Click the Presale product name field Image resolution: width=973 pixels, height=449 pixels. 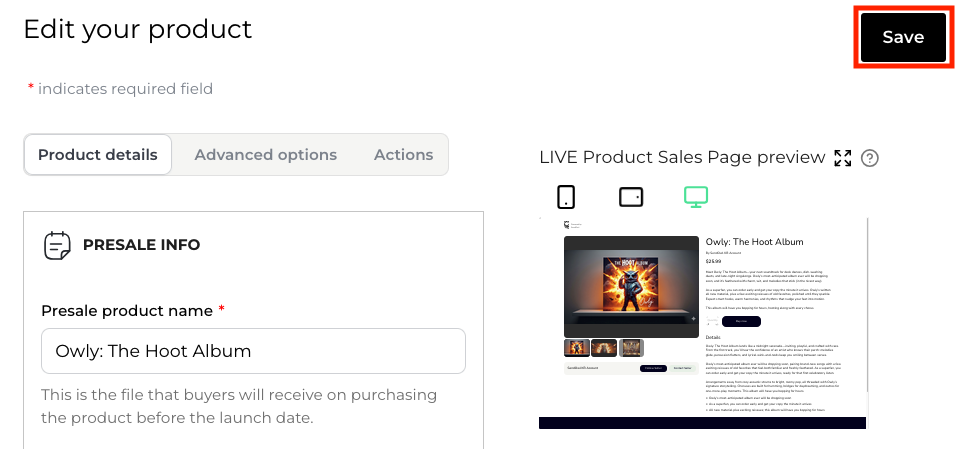[x=253, y=351]
